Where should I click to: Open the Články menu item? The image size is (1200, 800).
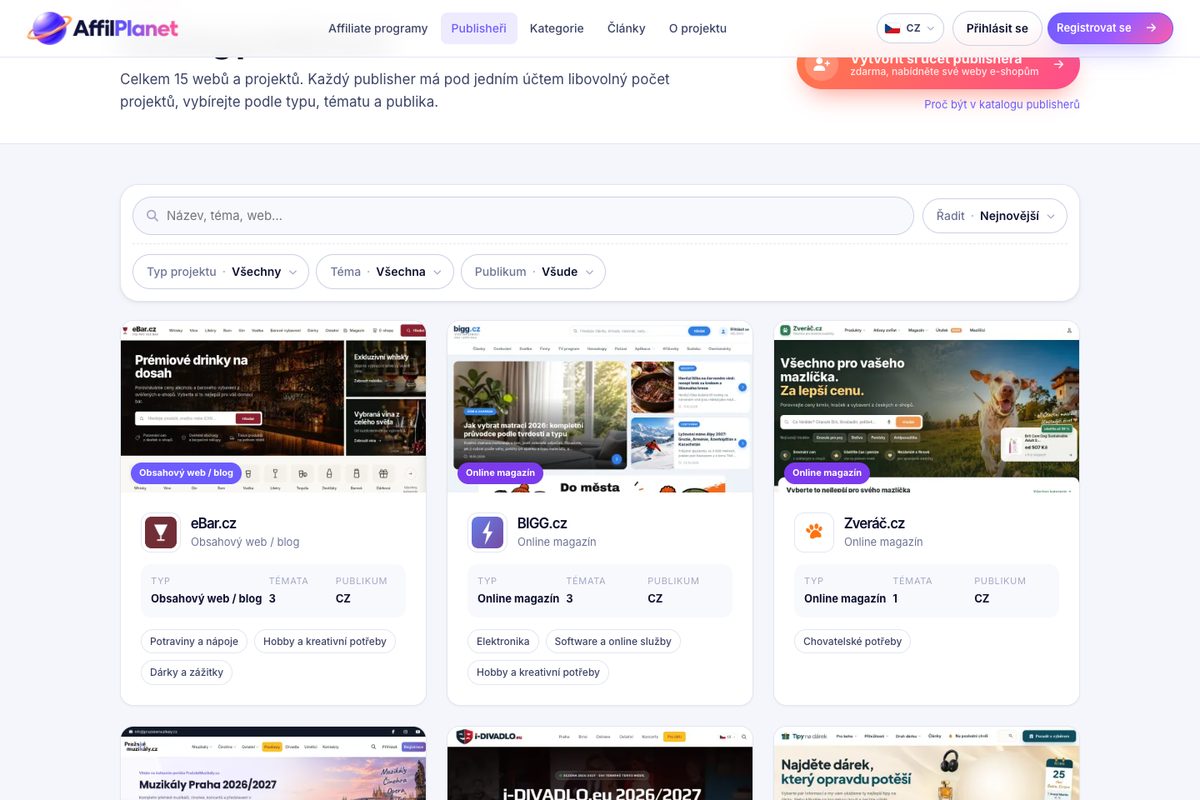pyautogui.click(x=626, y=28)
